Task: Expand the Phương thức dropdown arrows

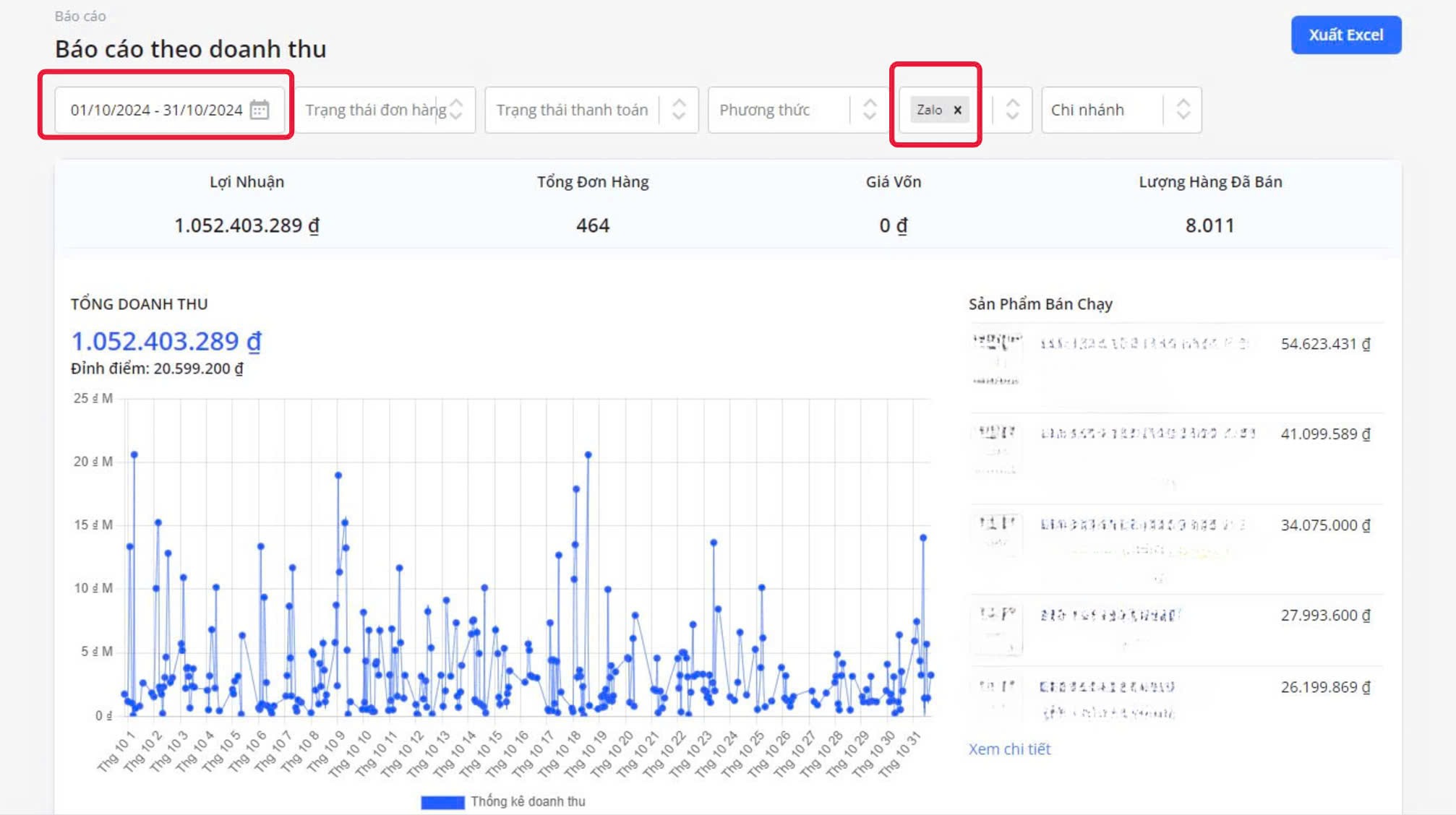Action: 870,110
